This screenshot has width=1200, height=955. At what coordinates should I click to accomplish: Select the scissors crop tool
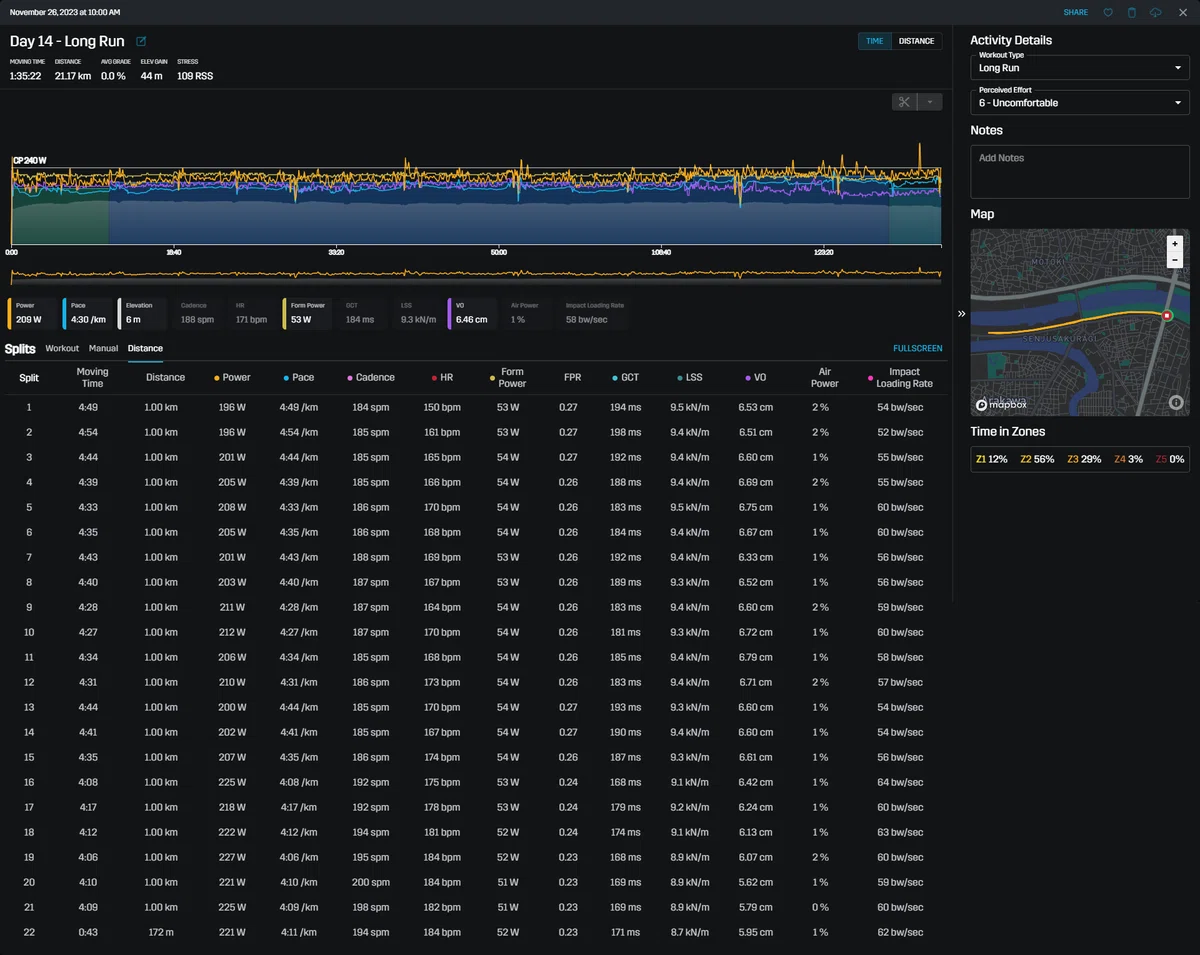tap(904, 102)
